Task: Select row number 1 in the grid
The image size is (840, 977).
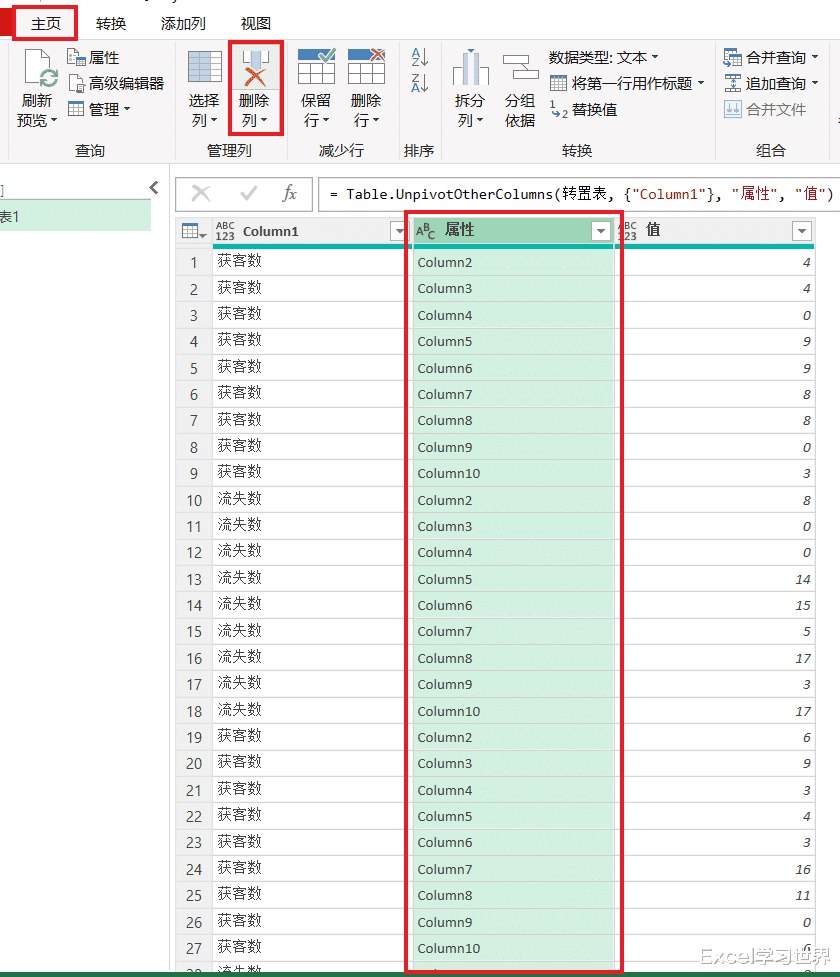Action: 194,262
